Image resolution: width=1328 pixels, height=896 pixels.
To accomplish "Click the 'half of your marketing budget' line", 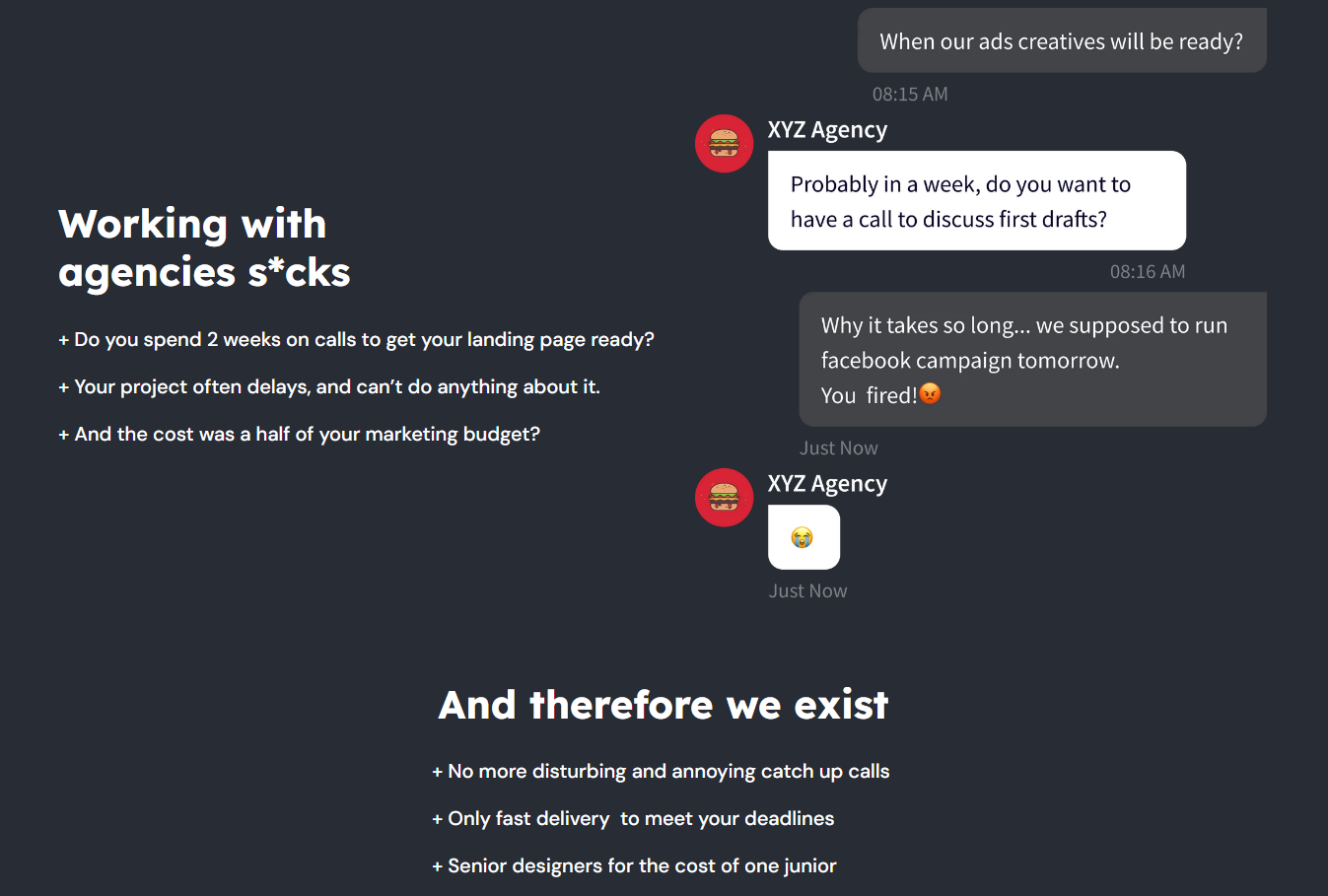I will pyautogui.click(x=299, y=434).
